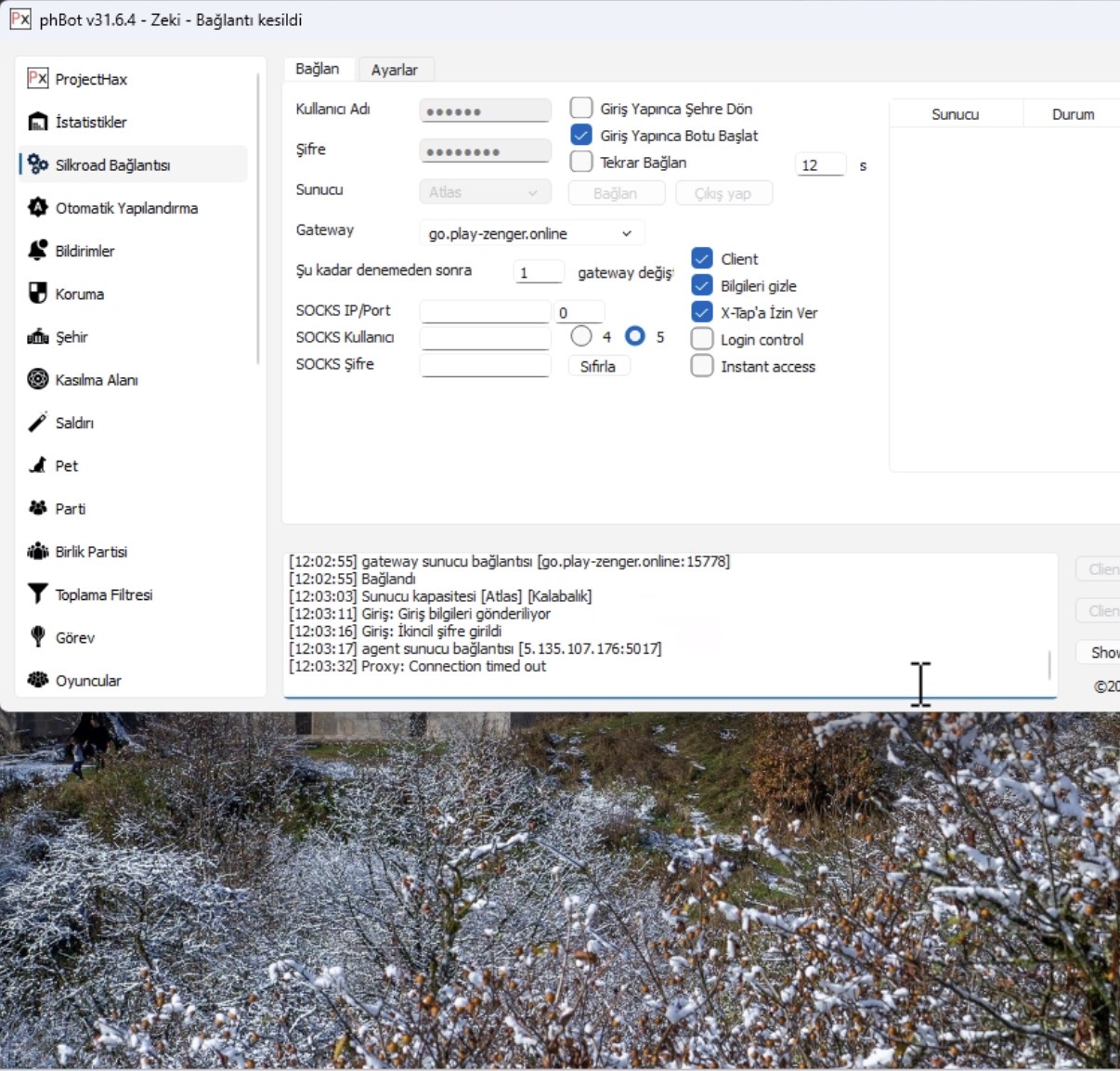Click the Çıkış yap button
Image resolution: width=1120 pixels, height=1071 pixels.
click(723, 193)
